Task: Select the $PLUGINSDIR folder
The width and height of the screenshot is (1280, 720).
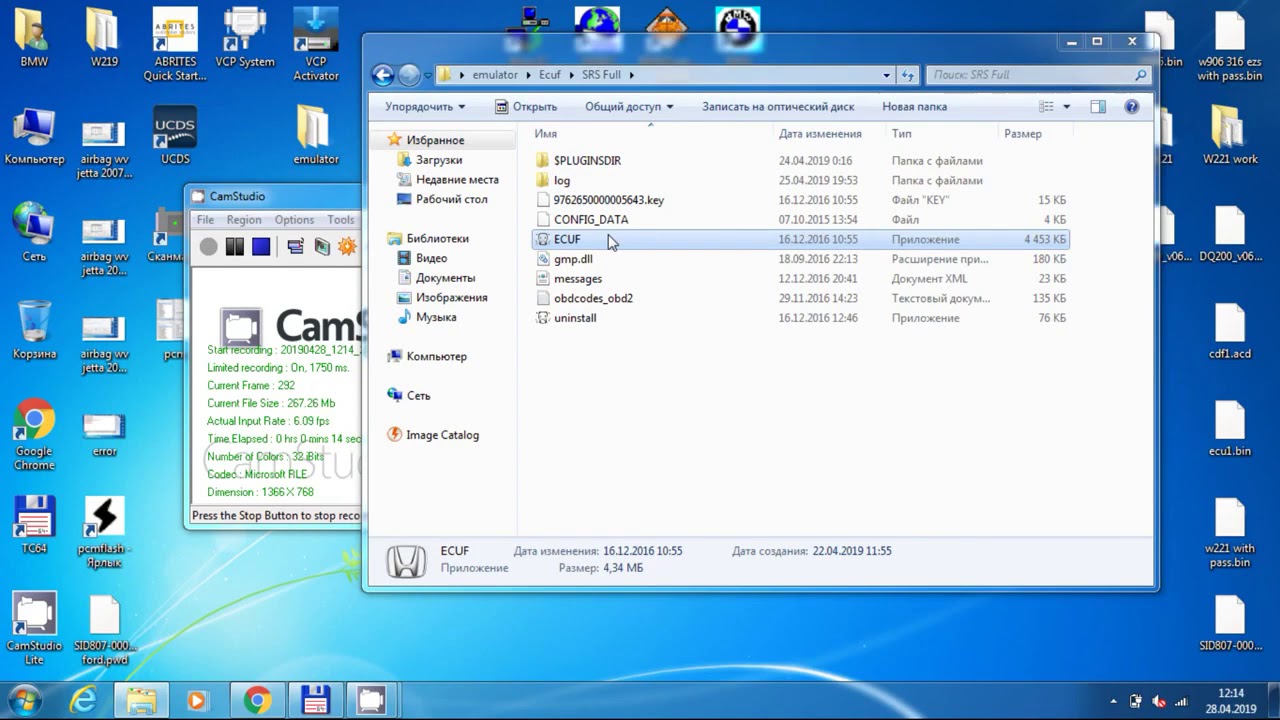Action: pyautogui.click(x=587, y=161)
